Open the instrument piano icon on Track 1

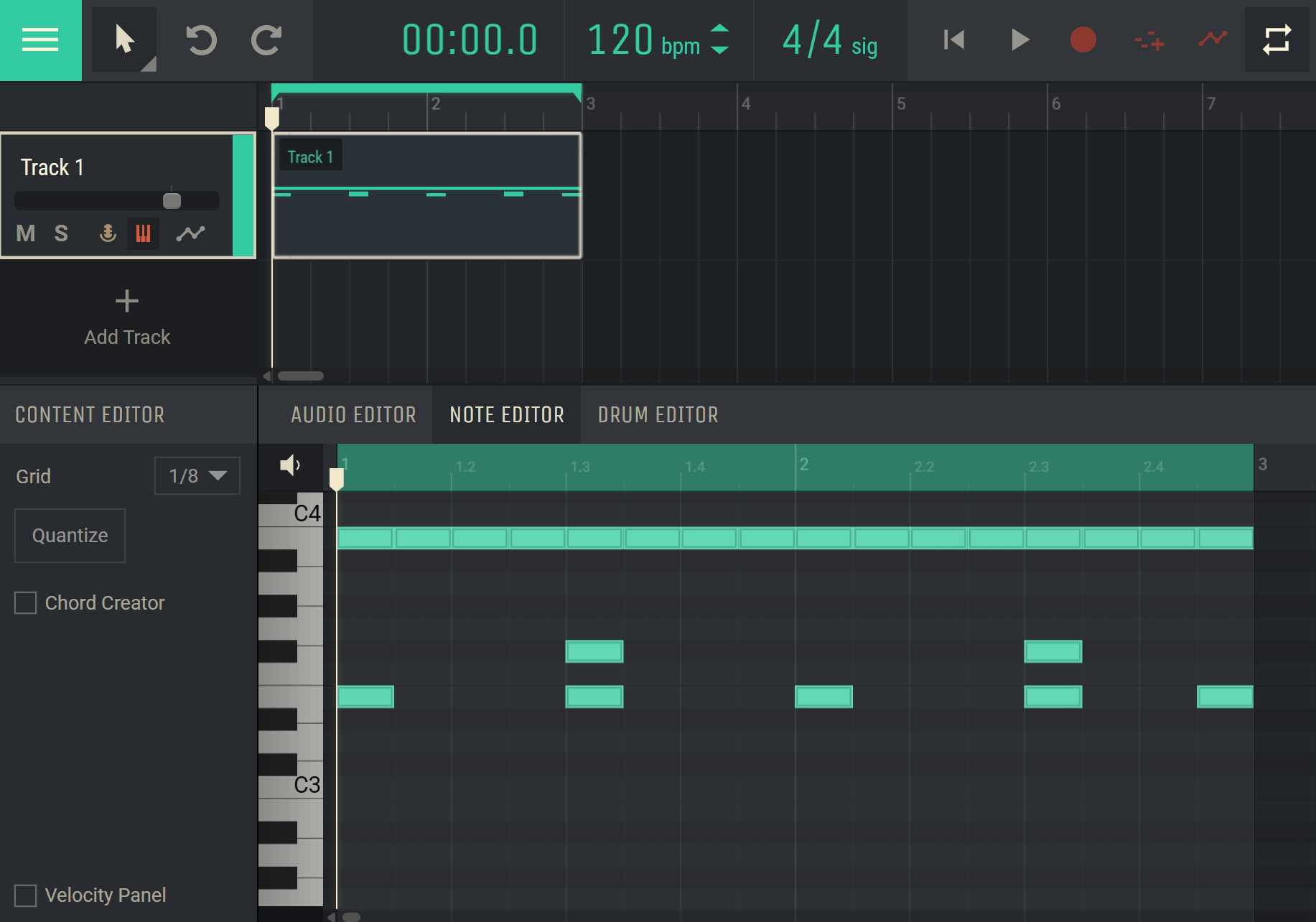[x=143, y=233]
